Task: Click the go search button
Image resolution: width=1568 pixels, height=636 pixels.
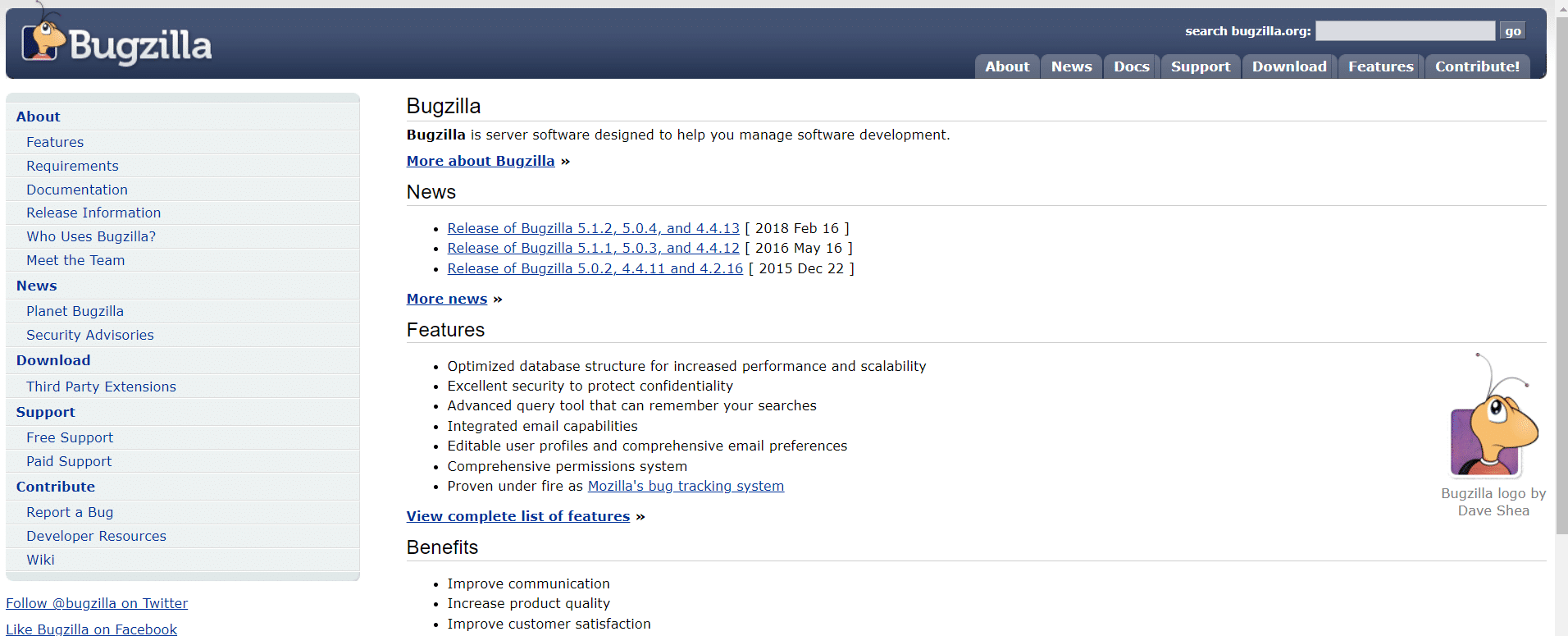Action: [1512, 31]
